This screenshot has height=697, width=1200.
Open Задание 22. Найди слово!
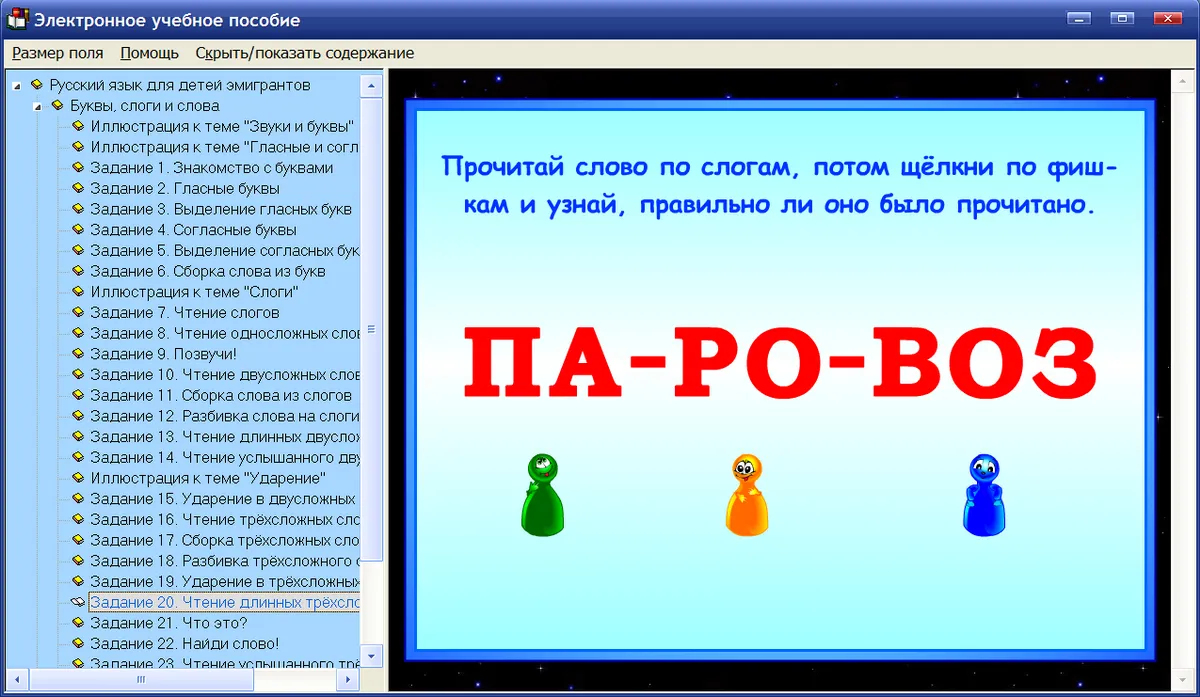tap(184, 643)
